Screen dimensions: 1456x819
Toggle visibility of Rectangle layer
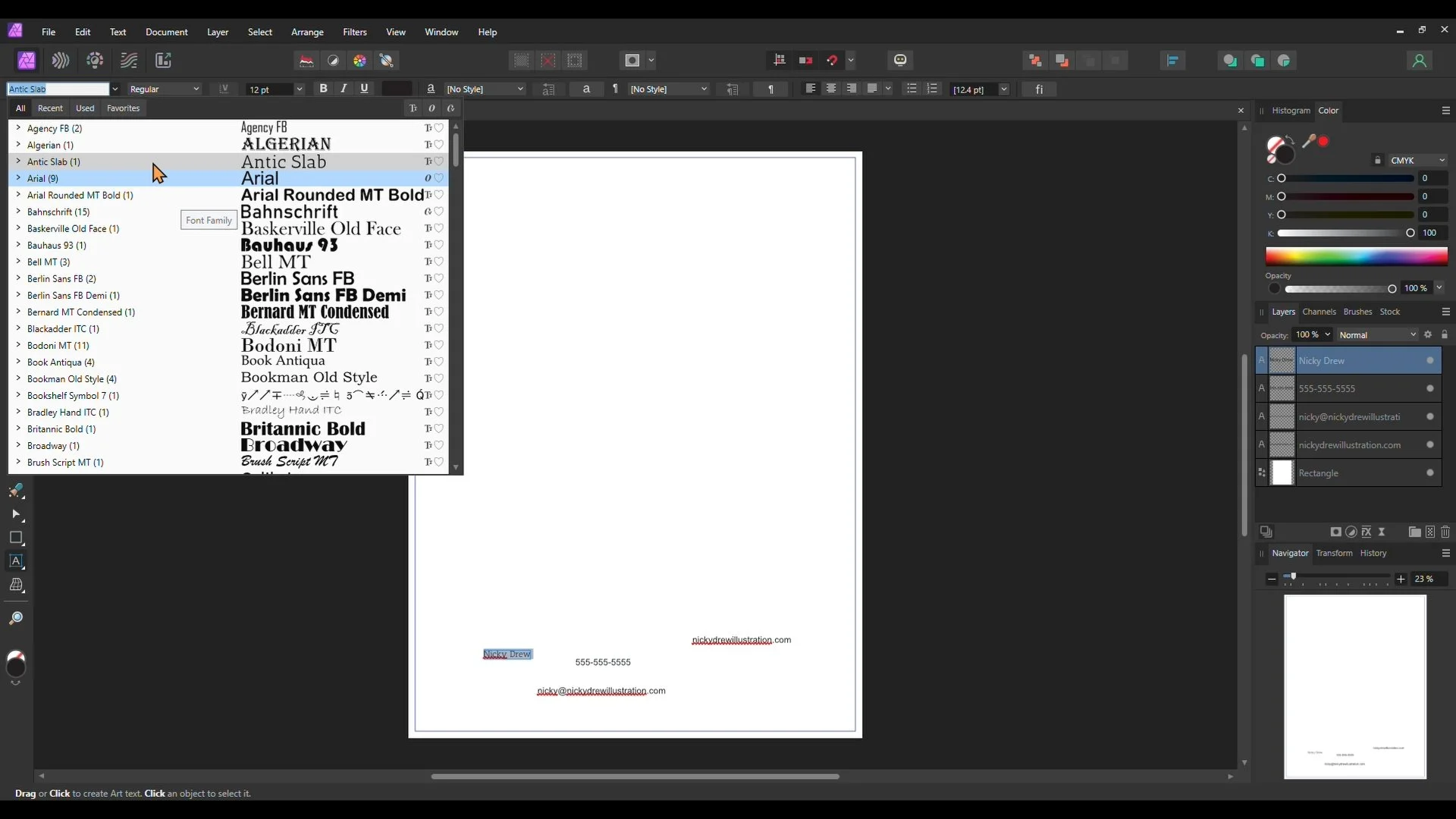click(1429, 473)
